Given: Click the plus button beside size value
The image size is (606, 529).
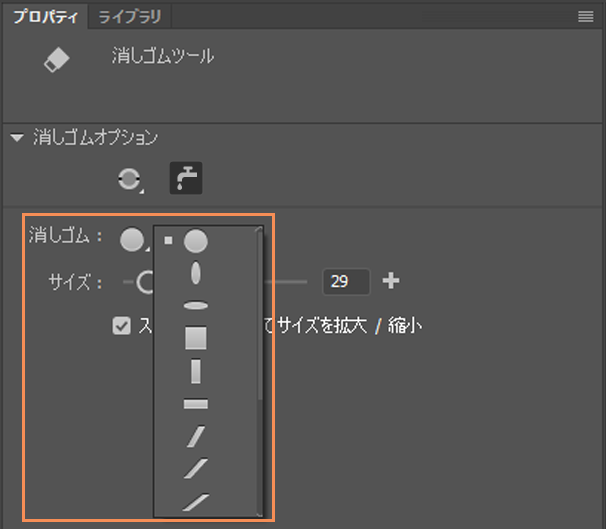Looking at the screenshot, I should pyautogui.click(x=391, y=281).
